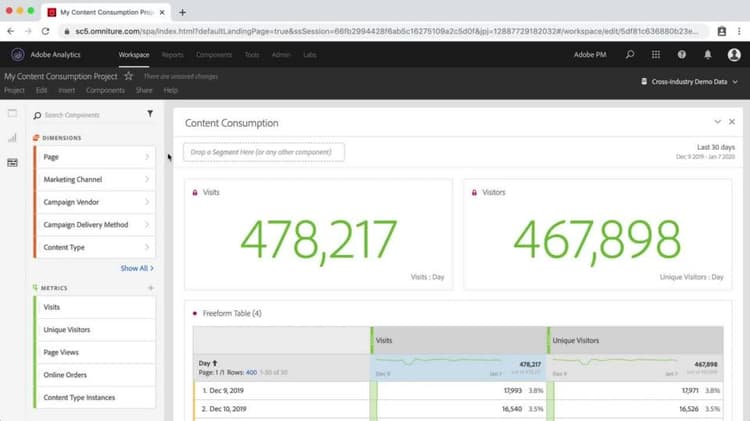Switch to Panels rail icon
This screenshot has width=750, height=421.
[12, 113]
